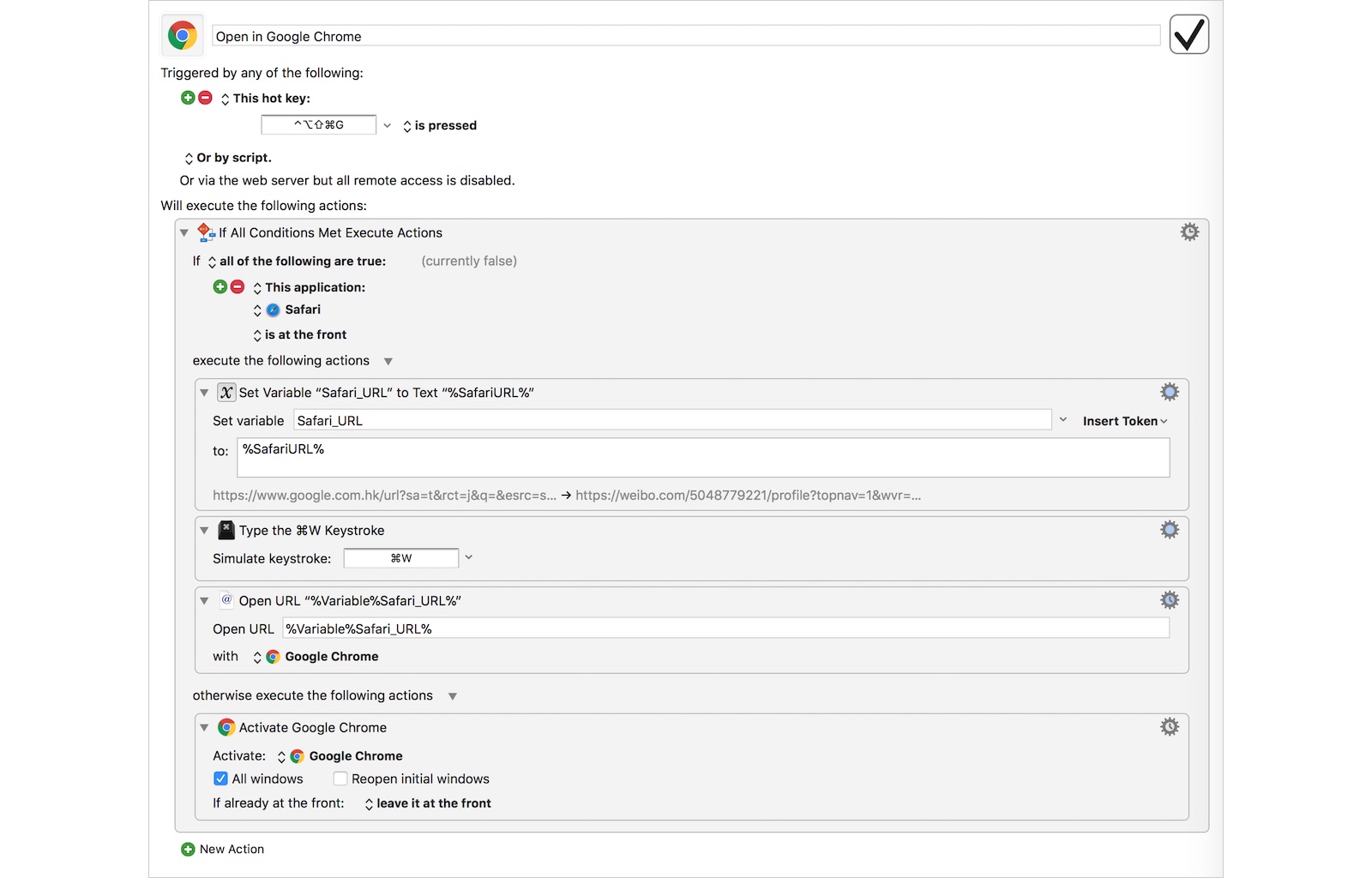Click the Open URL text field

coord(725,628)
